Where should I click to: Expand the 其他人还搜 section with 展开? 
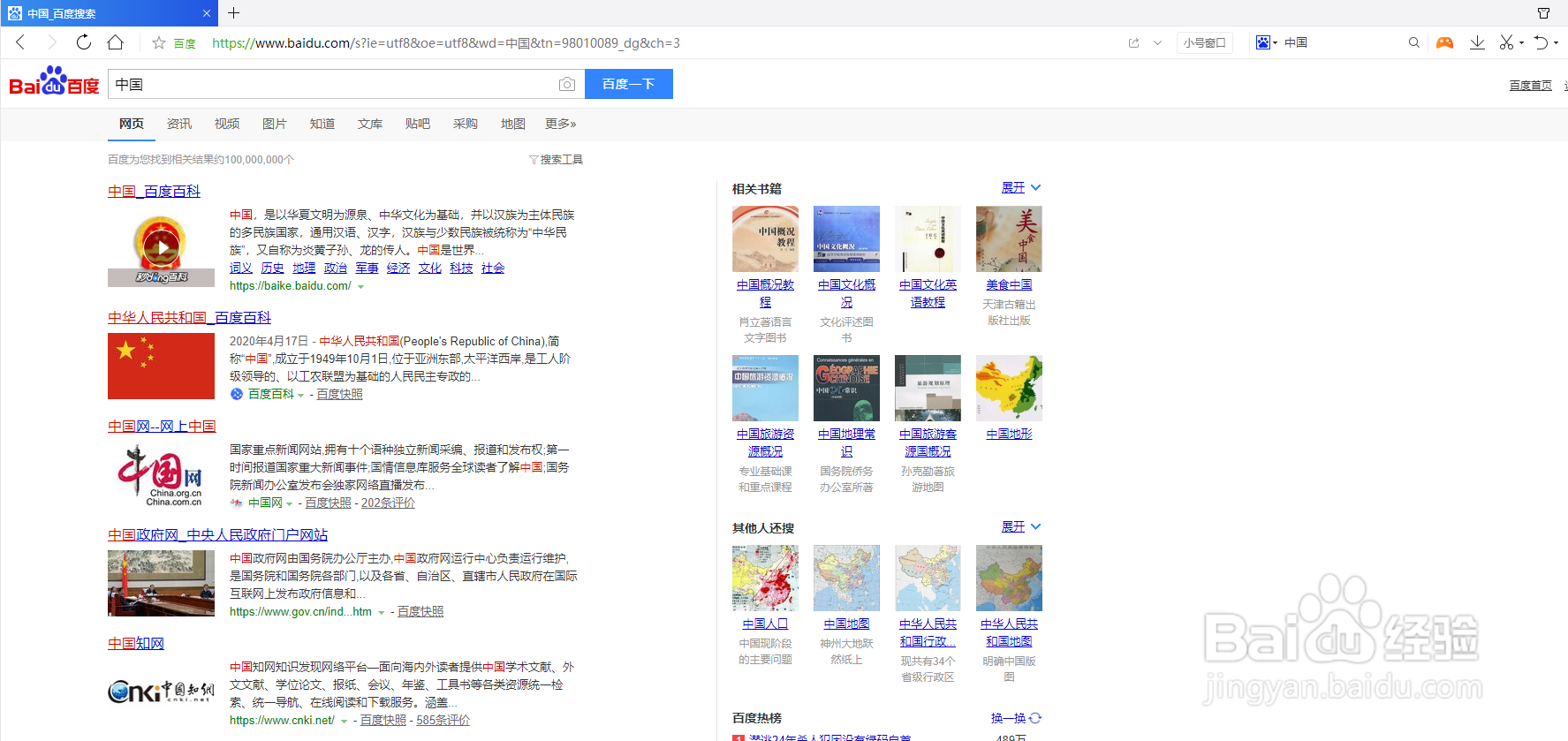tap(1020, 527)
